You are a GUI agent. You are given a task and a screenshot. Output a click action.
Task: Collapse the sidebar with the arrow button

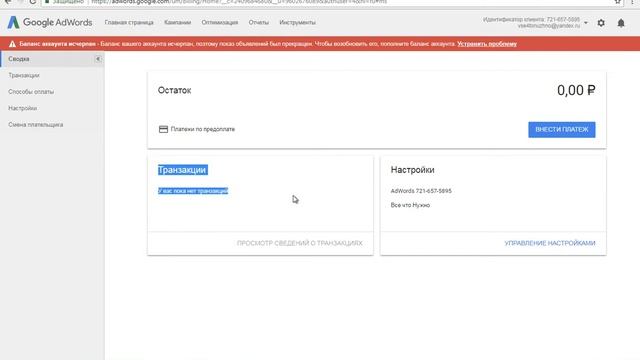98,59
